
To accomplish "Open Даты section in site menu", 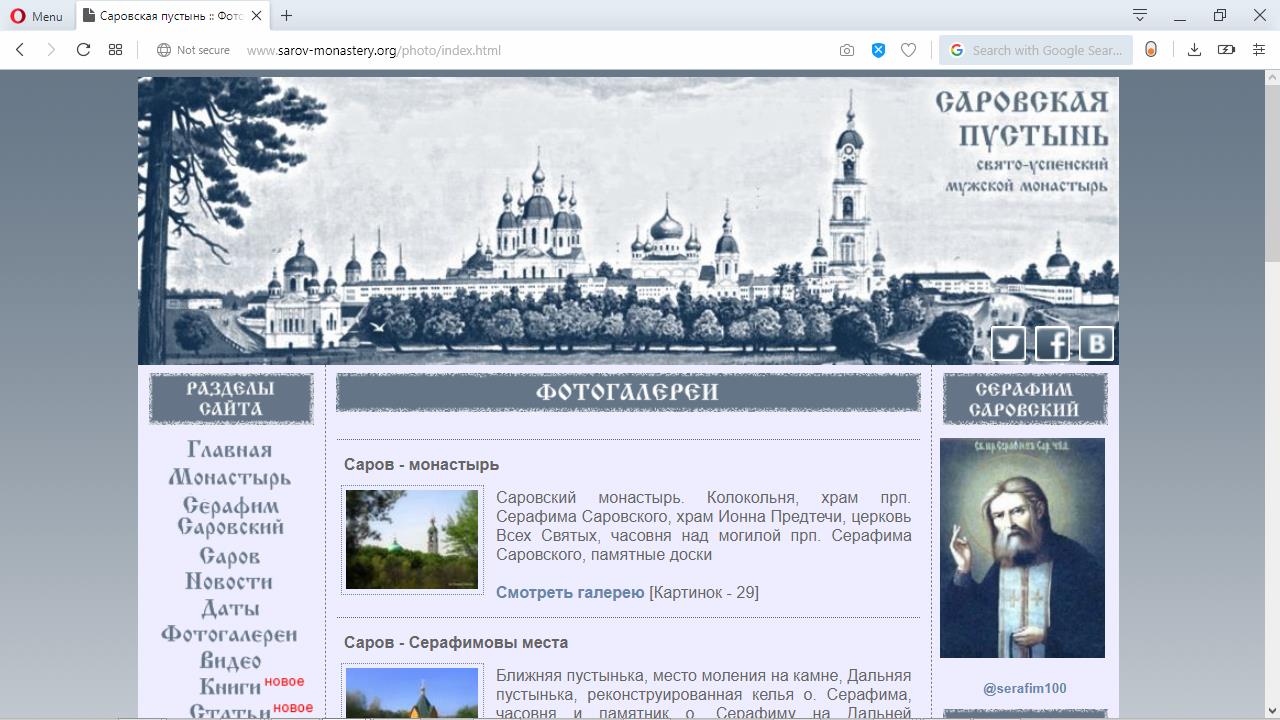I will pyautogui.click(x=230, y=608).
